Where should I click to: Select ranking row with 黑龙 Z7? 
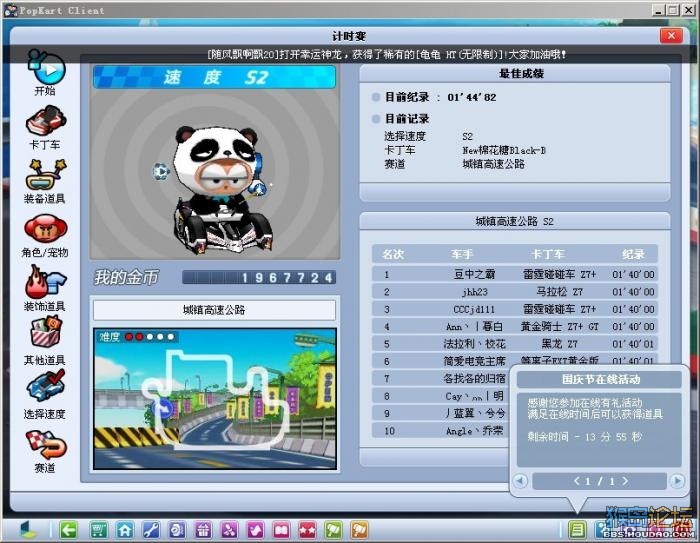tap(515, 344)
